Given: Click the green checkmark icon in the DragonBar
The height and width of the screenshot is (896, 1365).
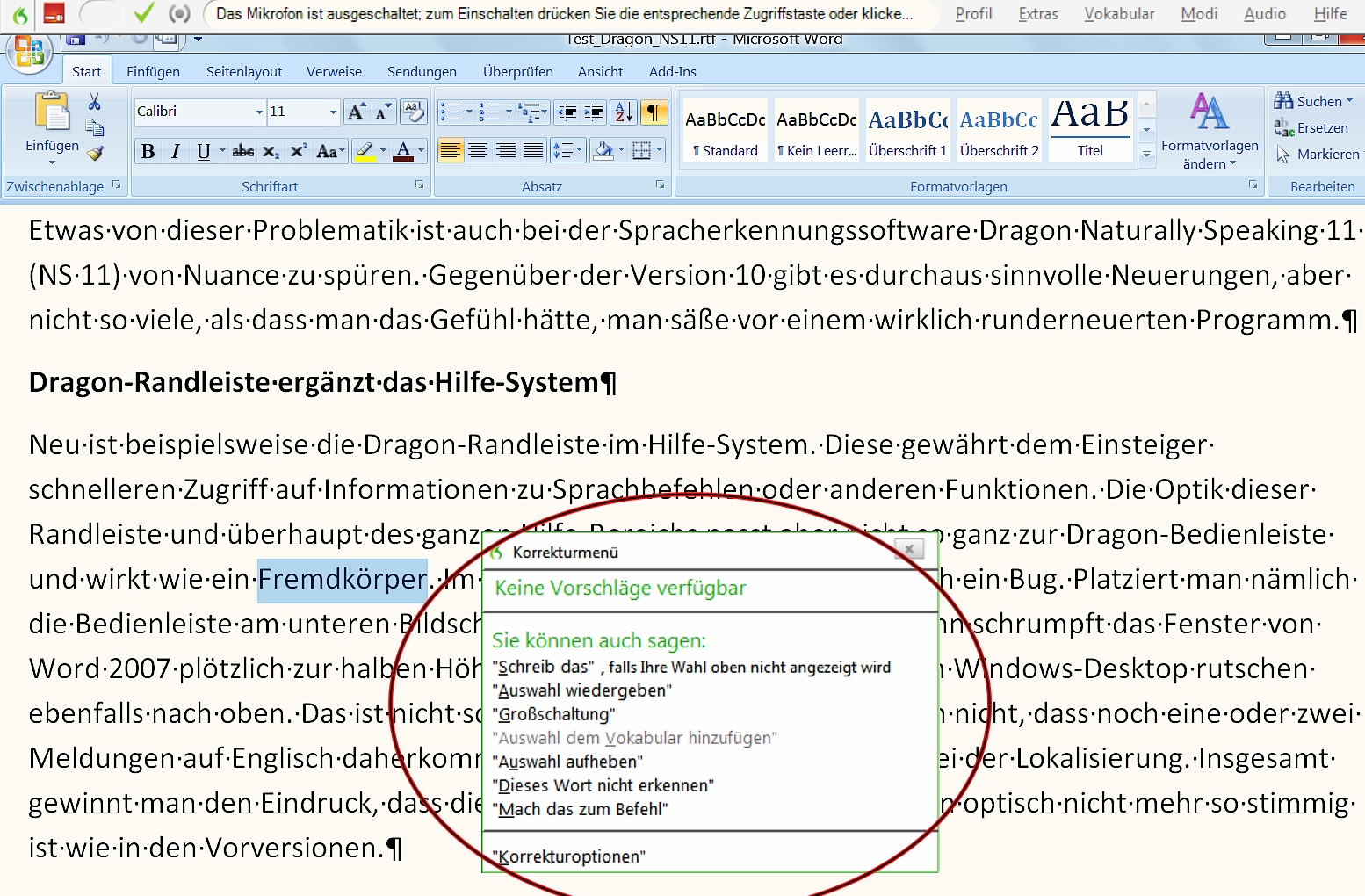Looking at the screenshot, I should [144, 13].
